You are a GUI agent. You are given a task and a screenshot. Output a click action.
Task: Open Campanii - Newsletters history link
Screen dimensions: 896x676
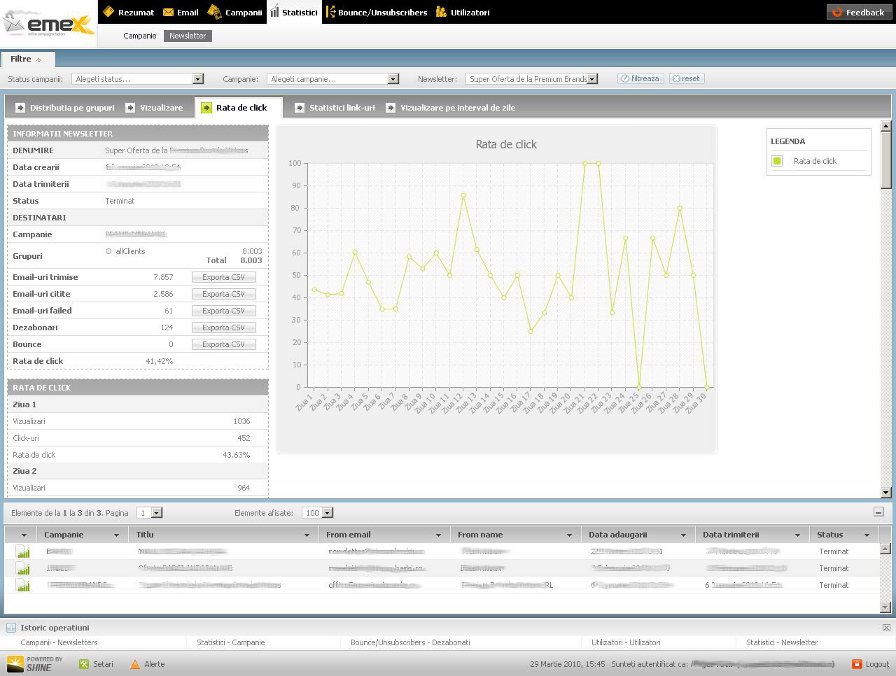59,642
